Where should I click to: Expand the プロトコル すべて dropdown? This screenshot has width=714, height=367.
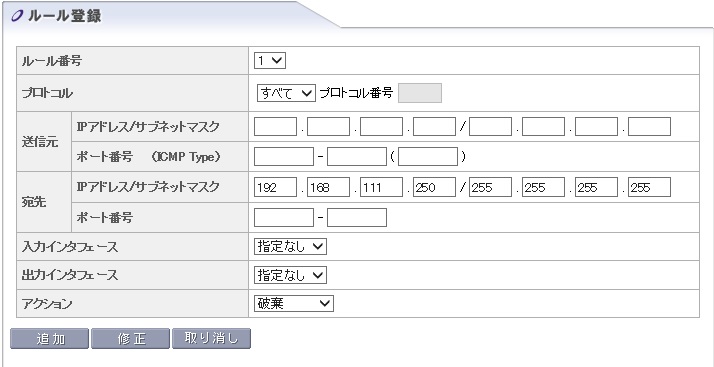click(x=286, y=93)
